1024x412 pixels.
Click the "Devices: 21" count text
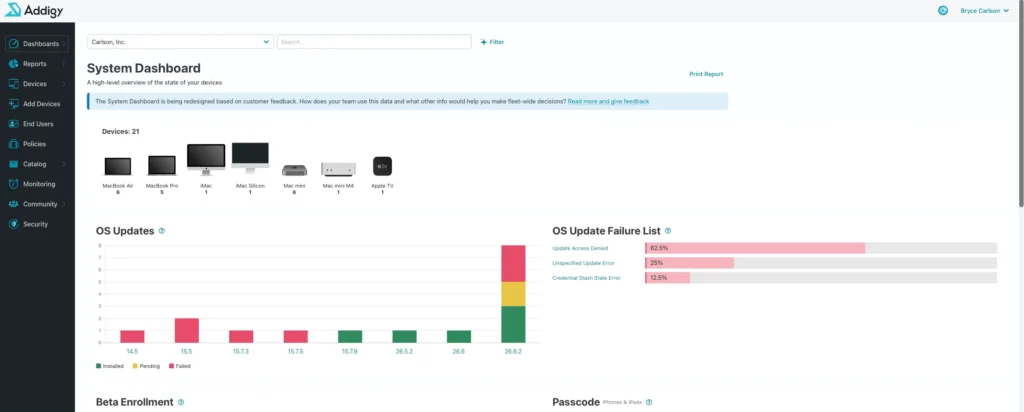coord(121,132)
